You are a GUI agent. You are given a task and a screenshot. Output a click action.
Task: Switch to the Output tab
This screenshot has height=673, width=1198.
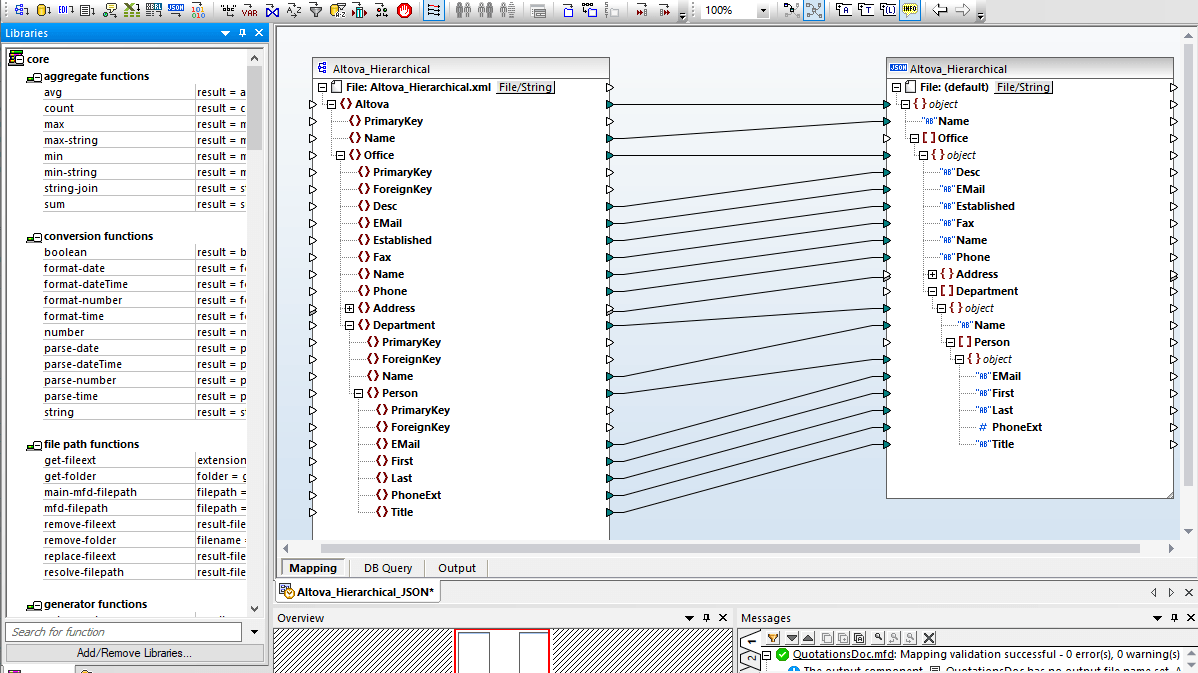[456, 567]
